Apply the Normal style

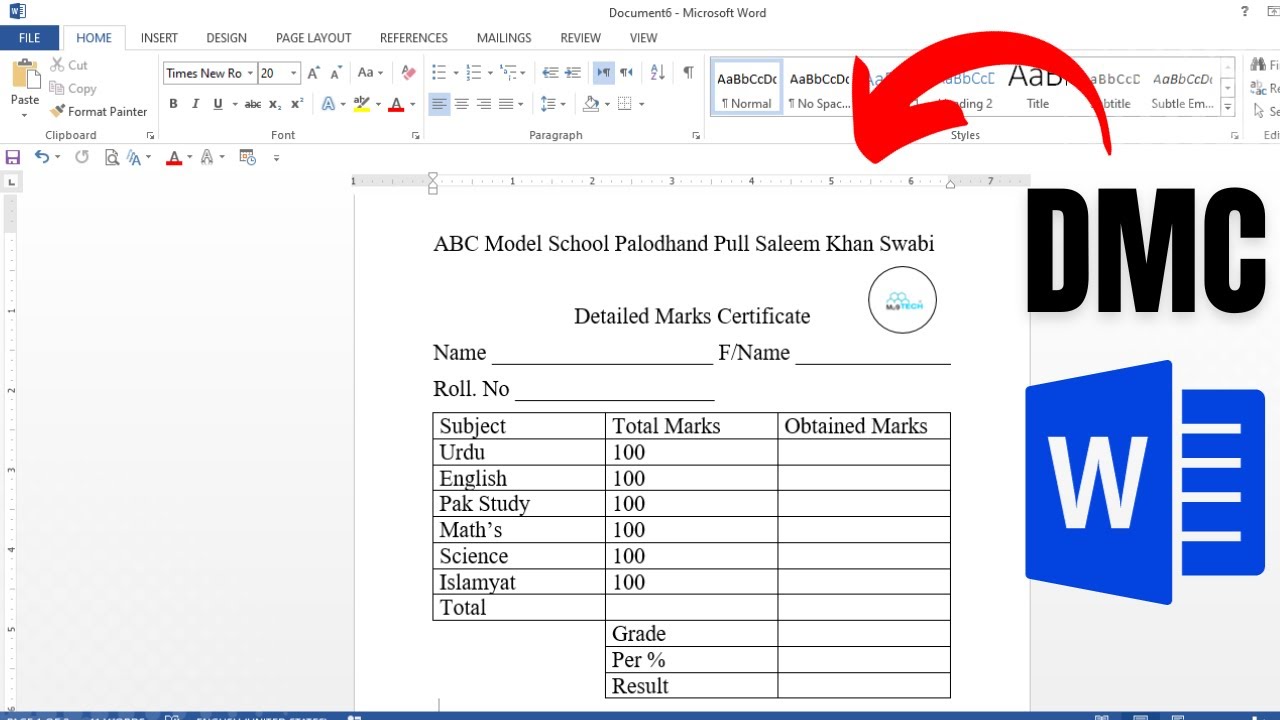(x=746, y=88)
